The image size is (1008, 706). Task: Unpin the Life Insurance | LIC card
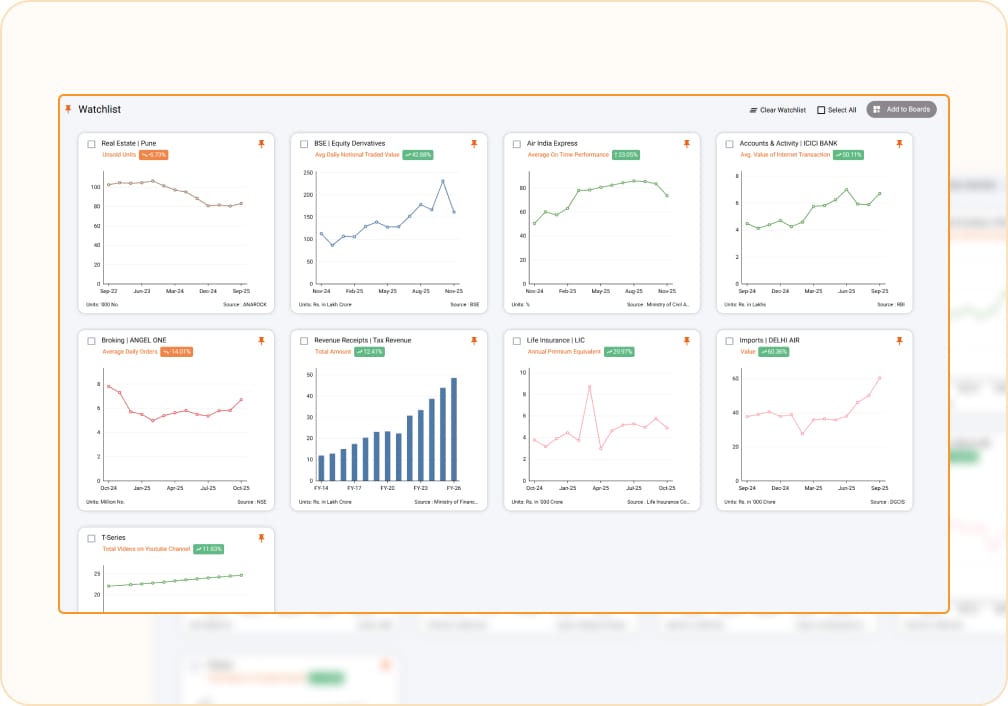coord(686,341)
